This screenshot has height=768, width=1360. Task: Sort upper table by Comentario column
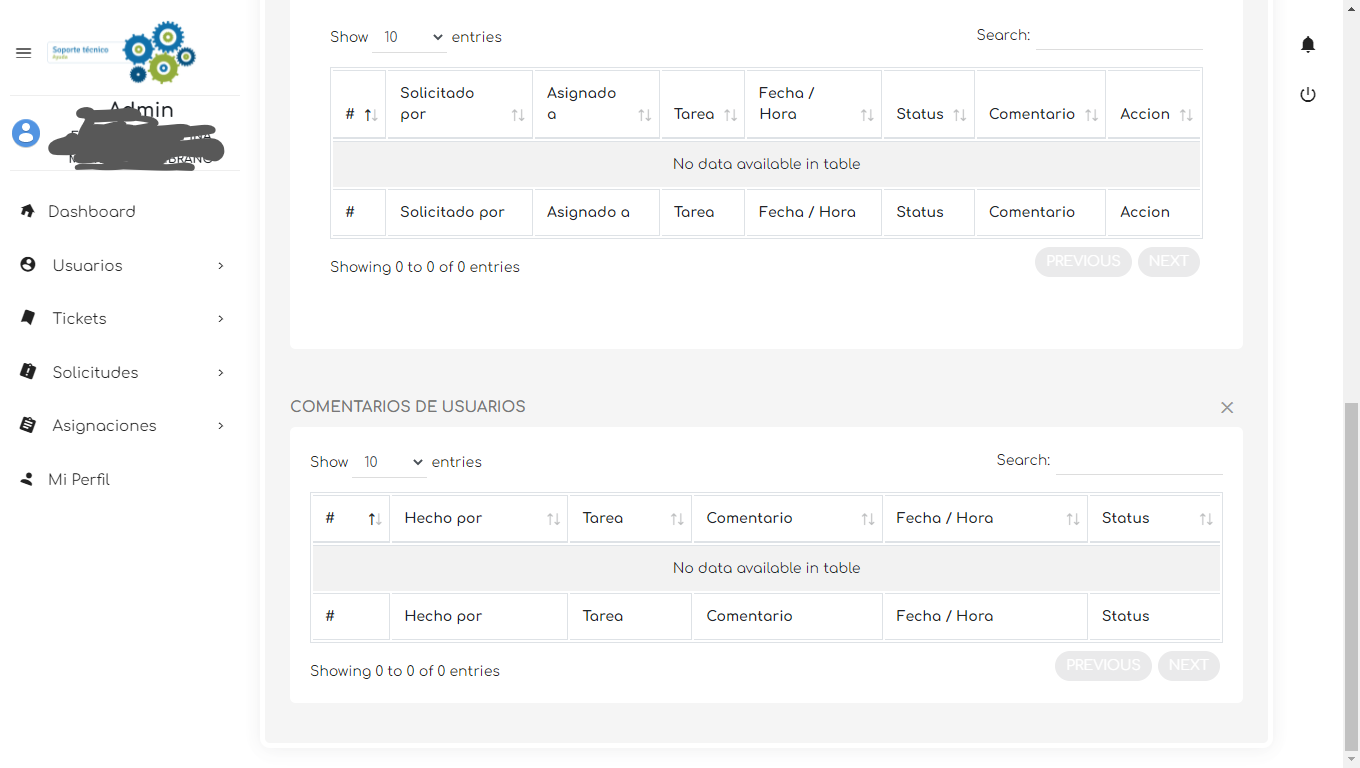pos(1041,104)
